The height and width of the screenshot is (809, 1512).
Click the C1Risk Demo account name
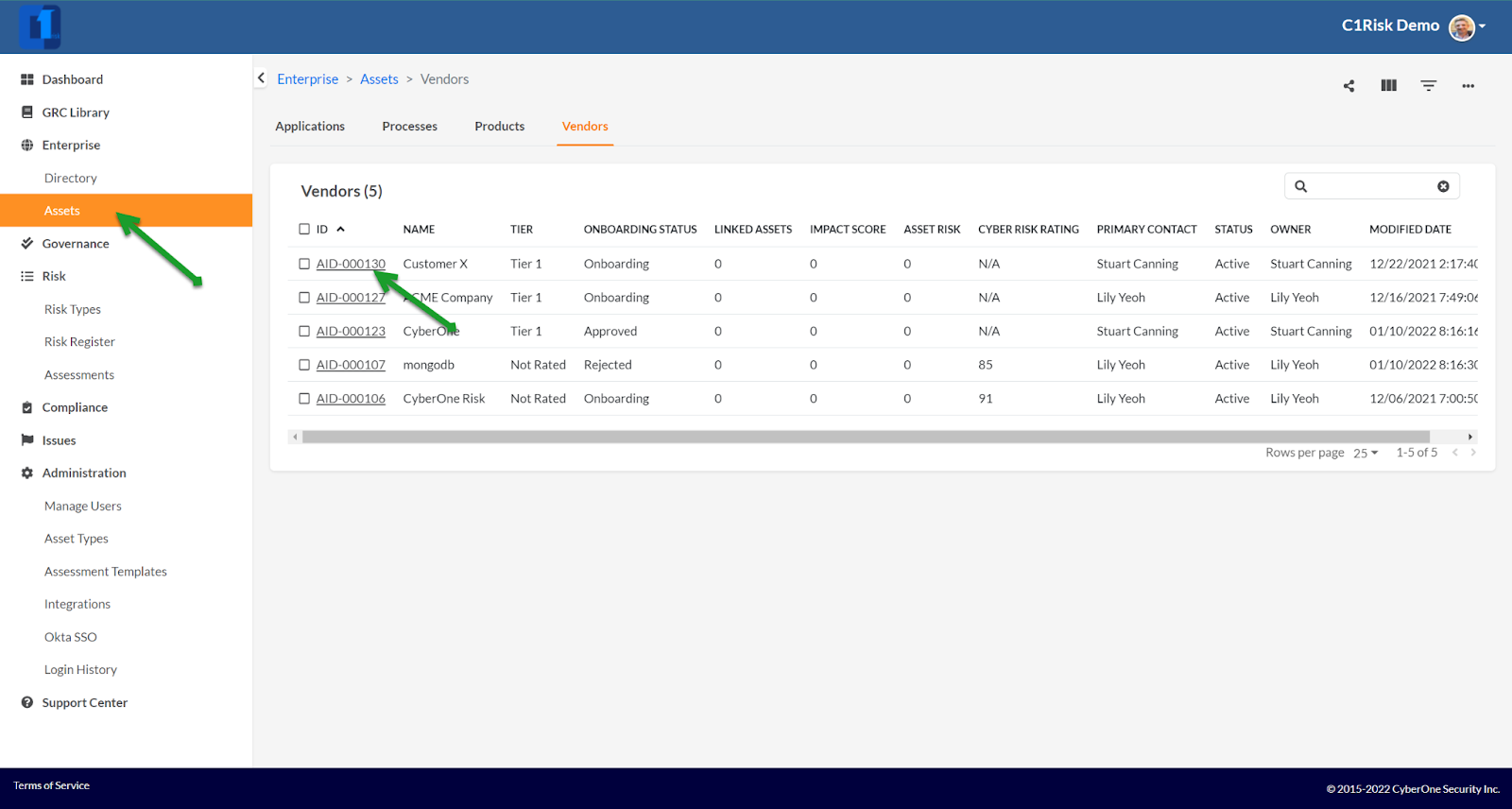[x=1390, y=26]
